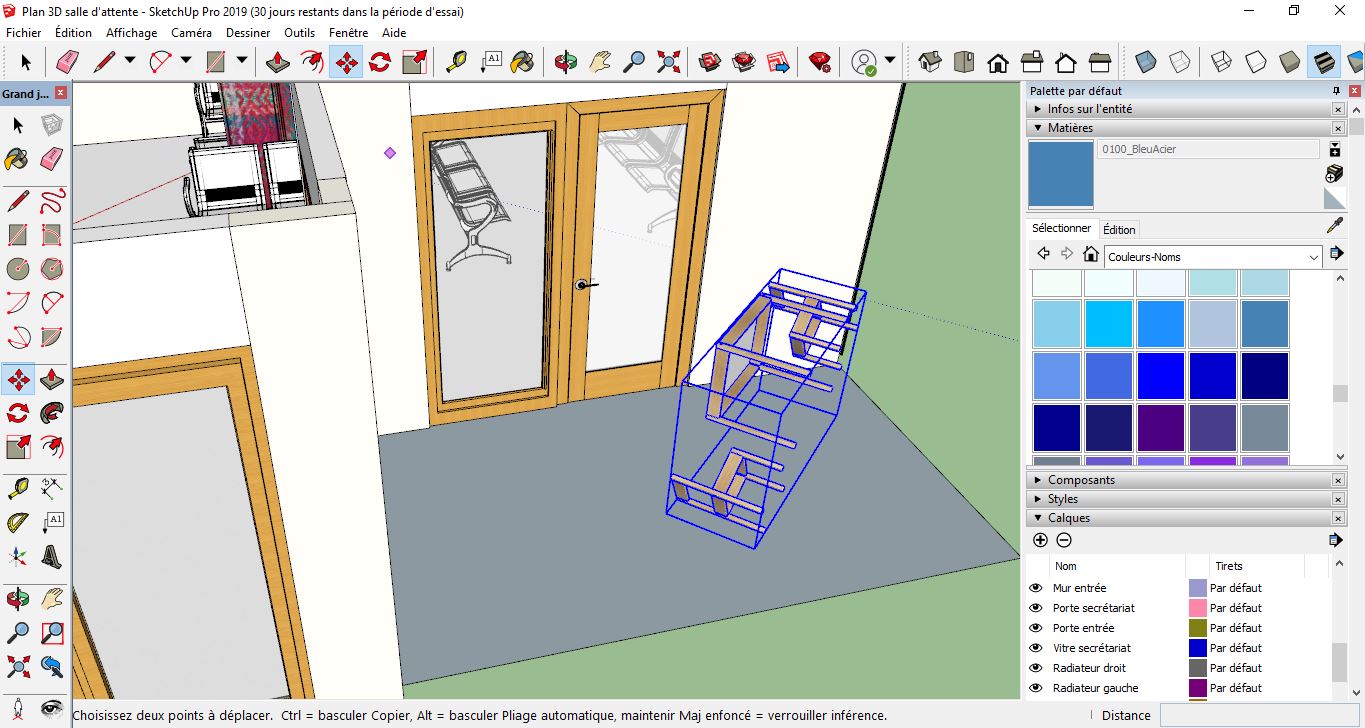Image resolution: width=1365 pixels, height=728 pixels.
Task: Hide the Mur entrée layer
Action: (x=1035, y=588)
